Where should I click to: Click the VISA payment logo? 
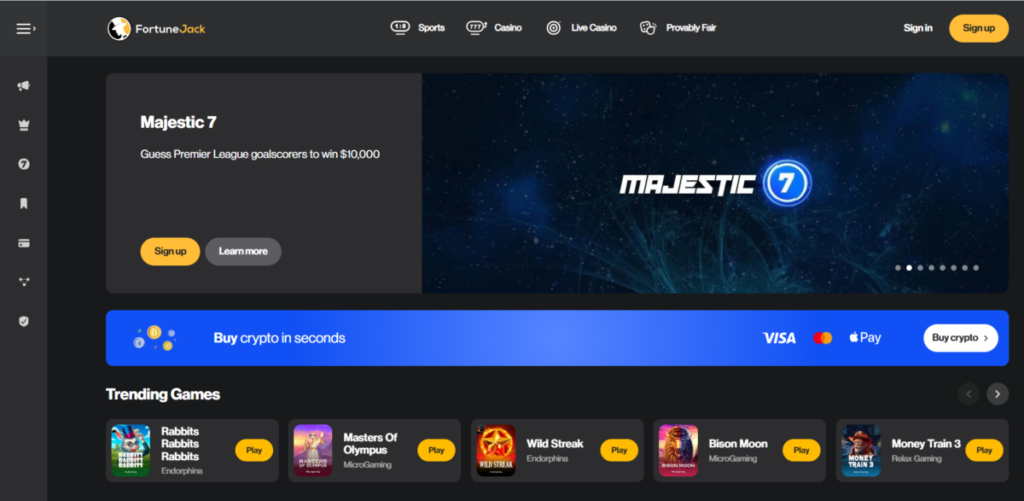[779, 338]
